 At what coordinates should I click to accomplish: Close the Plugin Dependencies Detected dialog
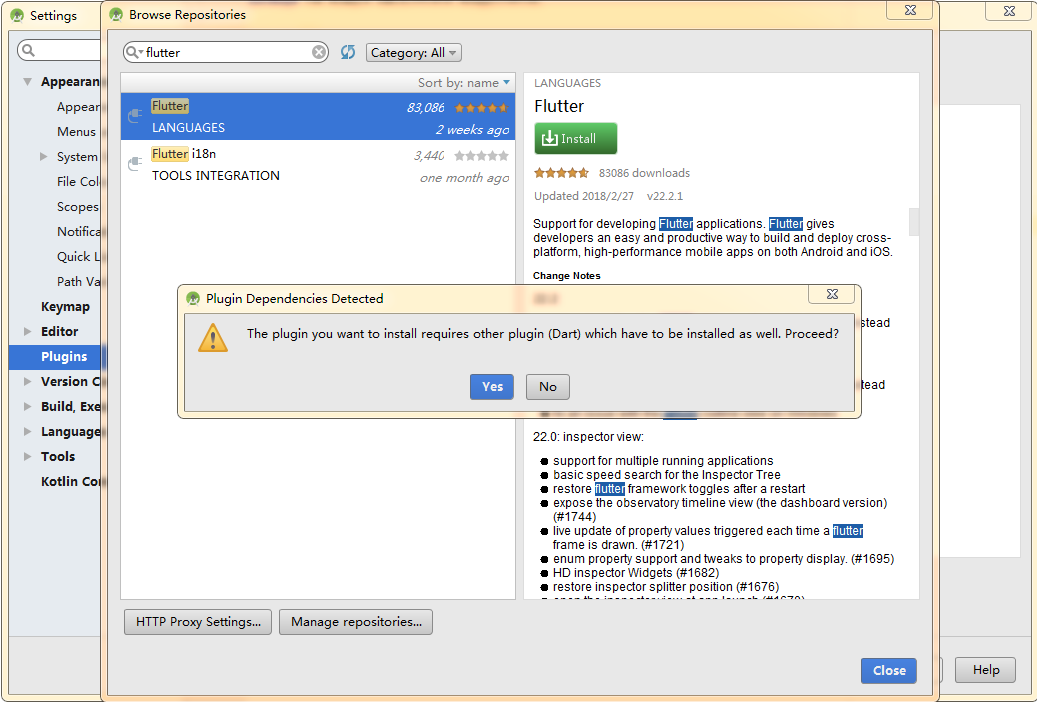coord(833,294)
